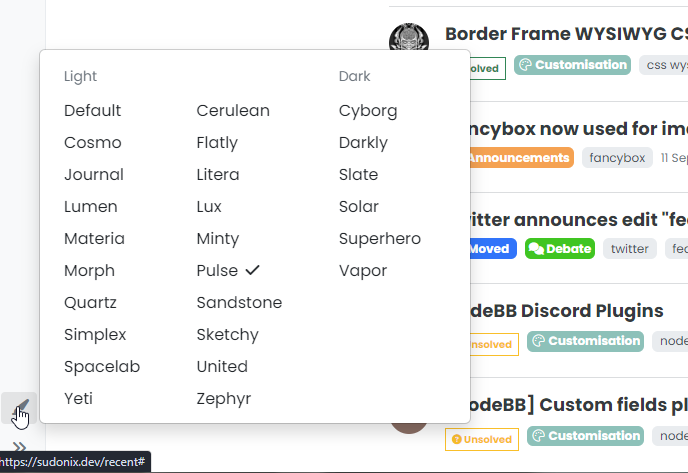Select the Superhero theme option
This screenshot has width=688, height=473.
379,239
